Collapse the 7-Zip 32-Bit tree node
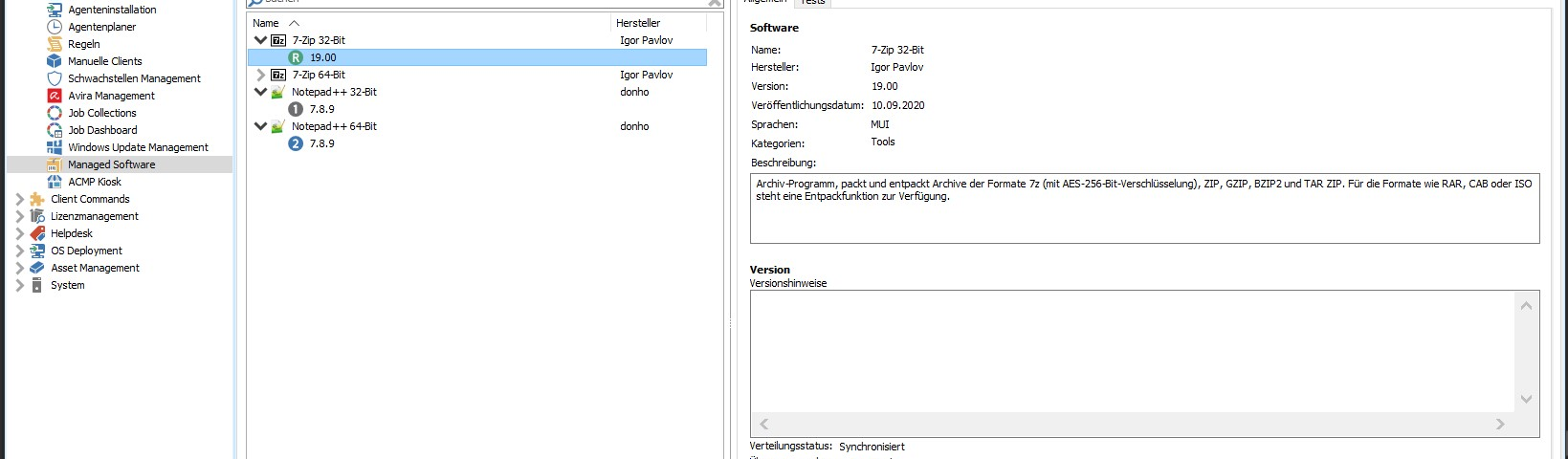Image resolution: width=1568 pixels, height=459 pixels. 260,40
